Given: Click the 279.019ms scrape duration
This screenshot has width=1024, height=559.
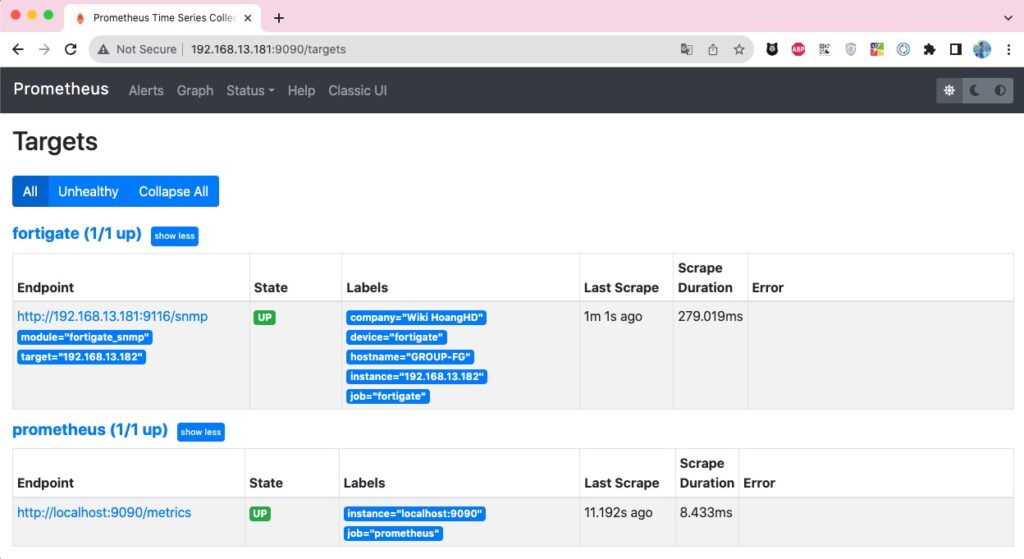Looking at the screenshot, I should [710, 316].
